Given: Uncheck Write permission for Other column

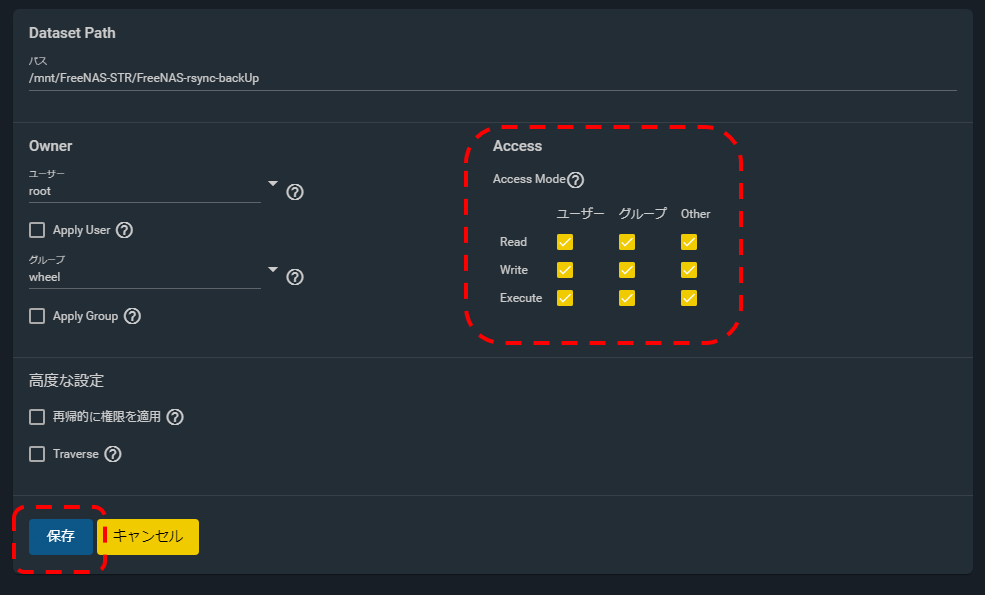Looking at the screenshot, I should click(688, 270).
